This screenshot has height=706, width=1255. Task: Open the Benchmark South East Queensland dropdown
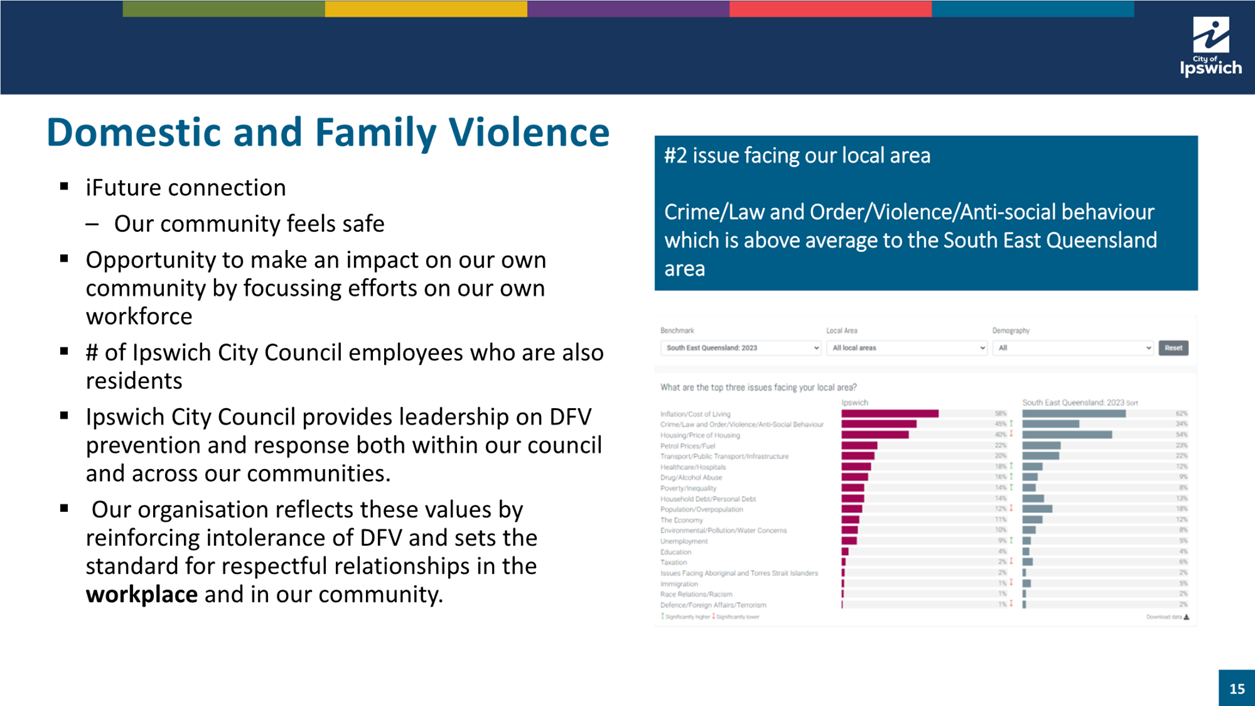click(740, 348)
